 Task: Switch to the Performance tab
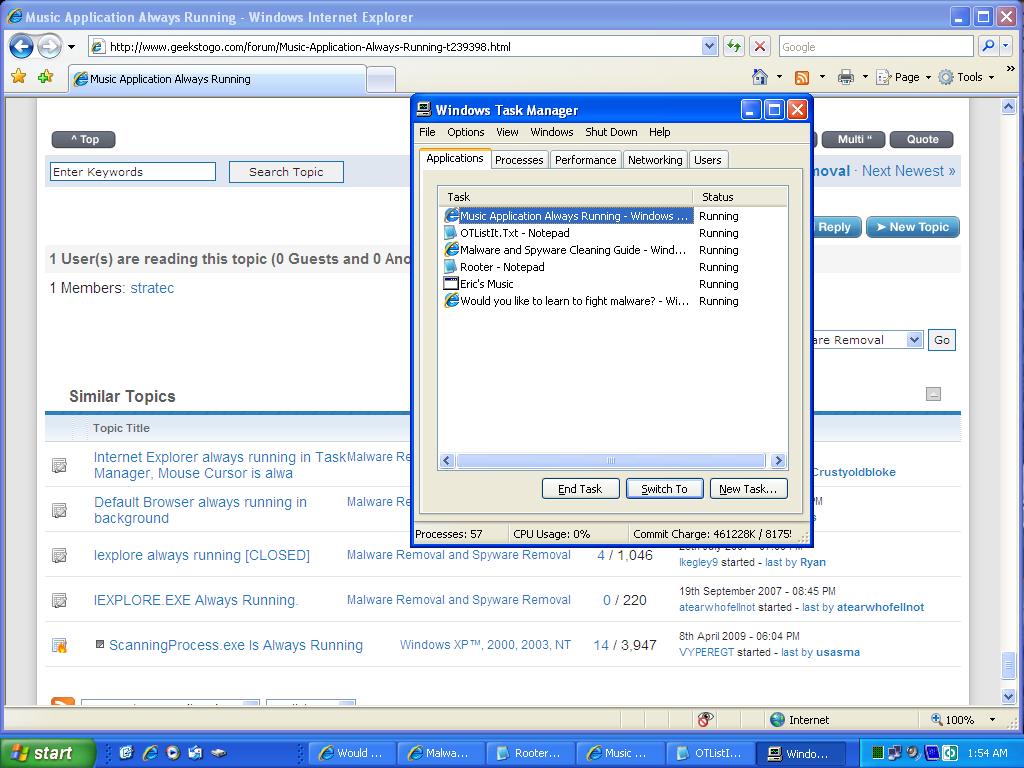click(x=585, y=160)
